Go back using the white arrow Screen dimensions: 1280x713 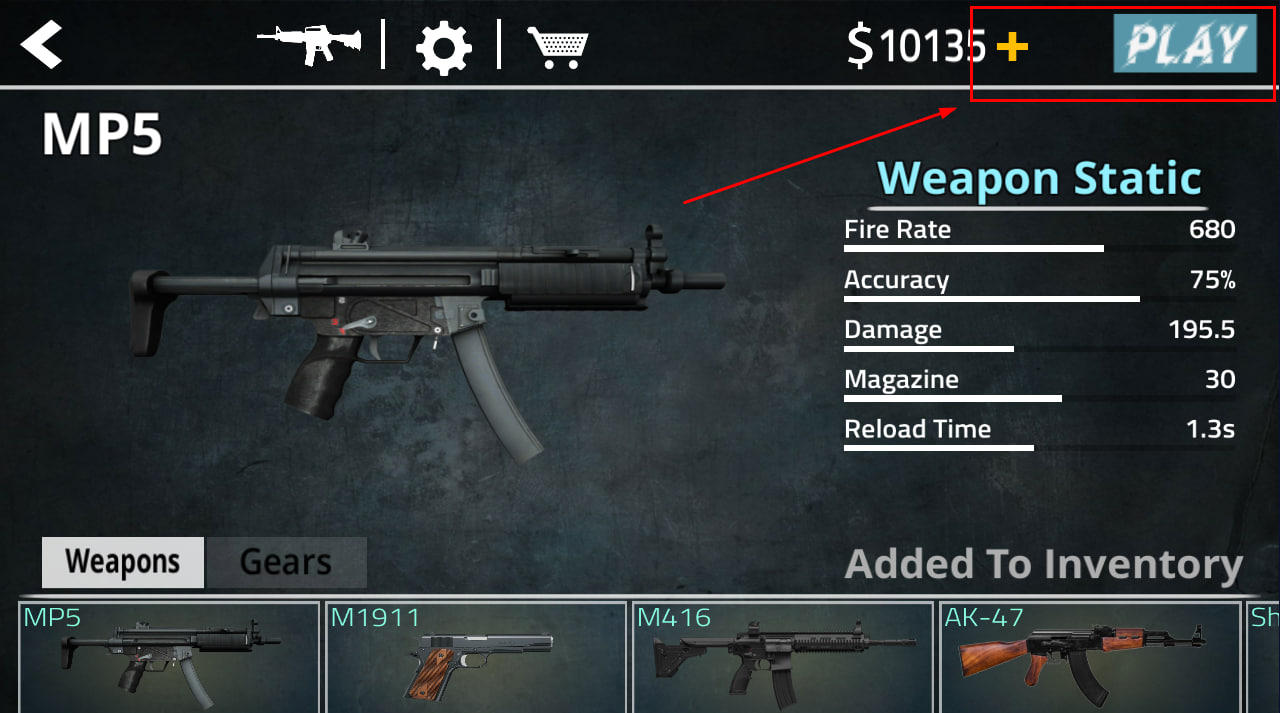point(42,45)
